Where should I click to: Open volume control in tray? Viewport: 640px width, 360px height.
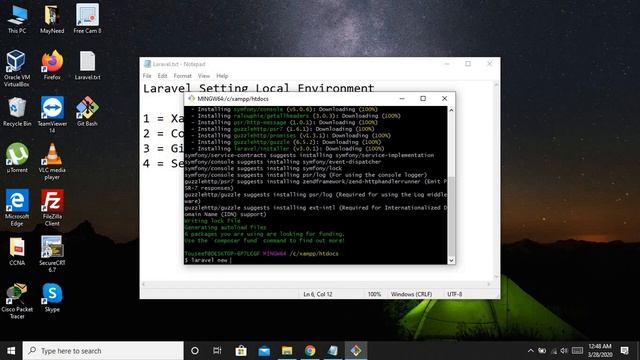(564, 351)
